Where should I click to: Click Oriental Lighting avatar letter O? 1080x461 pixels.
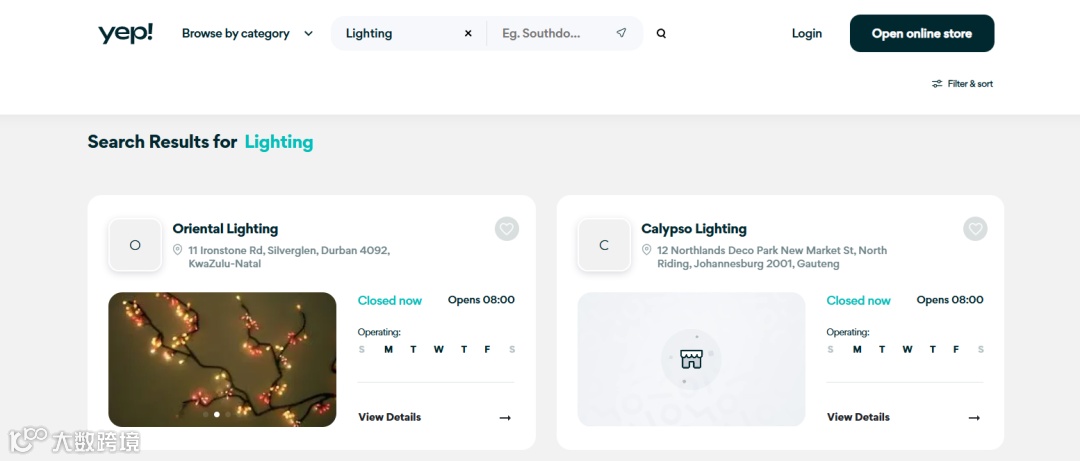pyautogui.click(x=135, y=245)
